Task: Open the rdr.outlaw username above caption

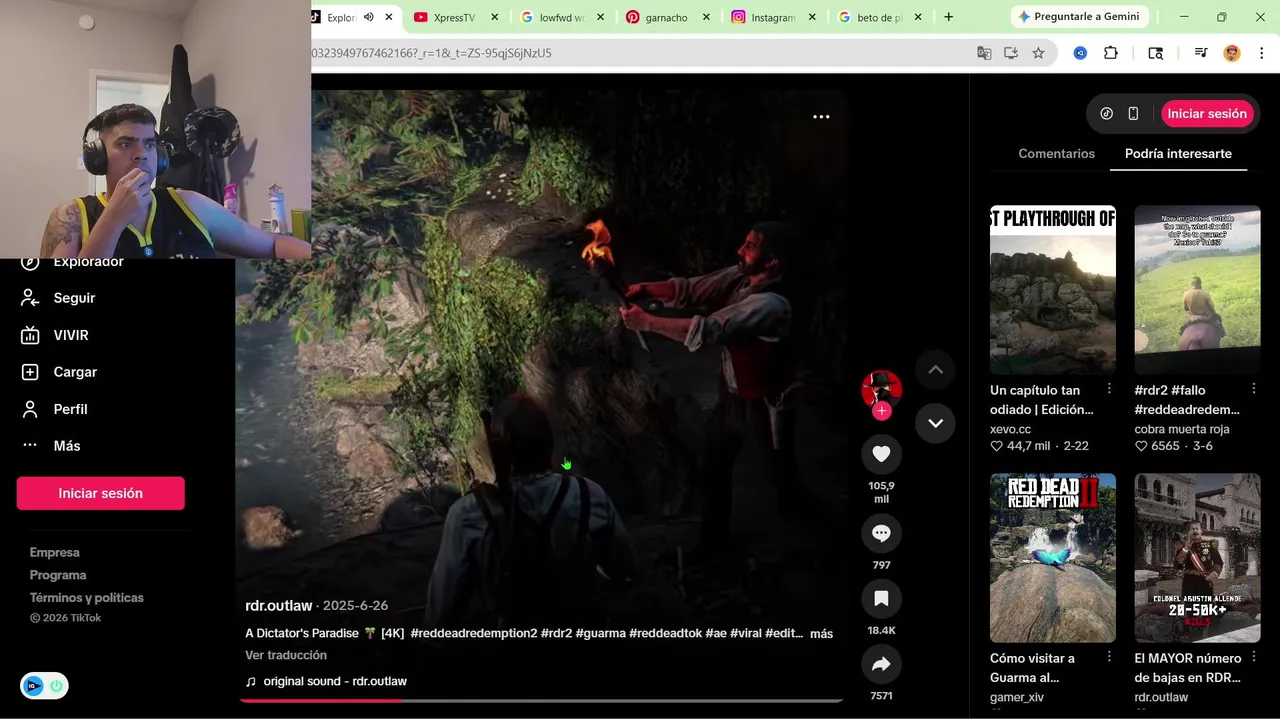Action: tap(278, 606)
